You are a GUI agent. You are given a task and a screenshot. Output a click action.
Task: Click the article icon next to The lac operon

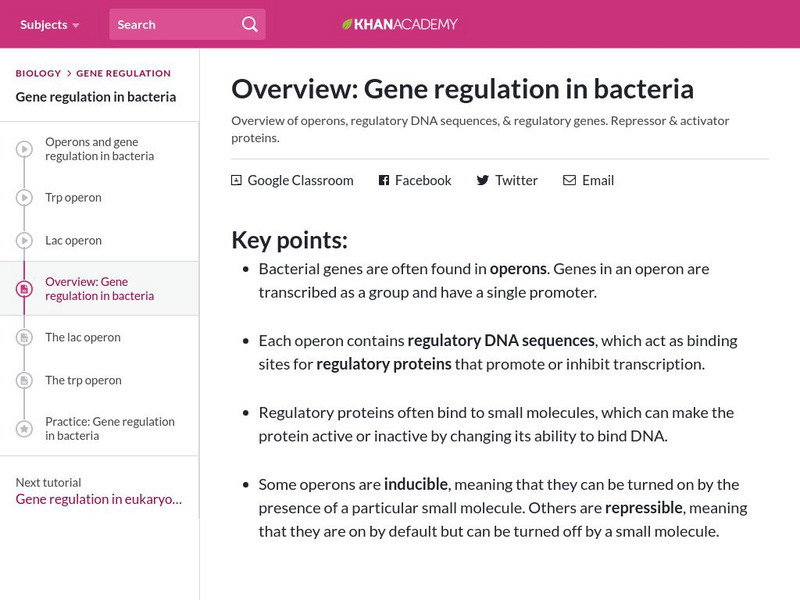[x=22, y=337]
